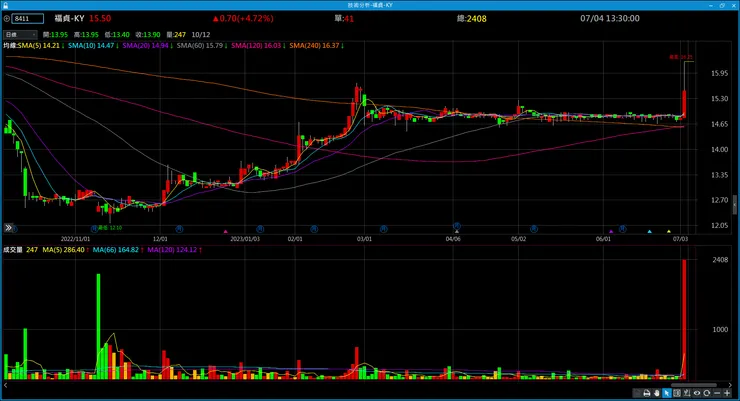Click the MA(66) 164.82 volume label
Viewport: 740px width, 401px height.
118,250
